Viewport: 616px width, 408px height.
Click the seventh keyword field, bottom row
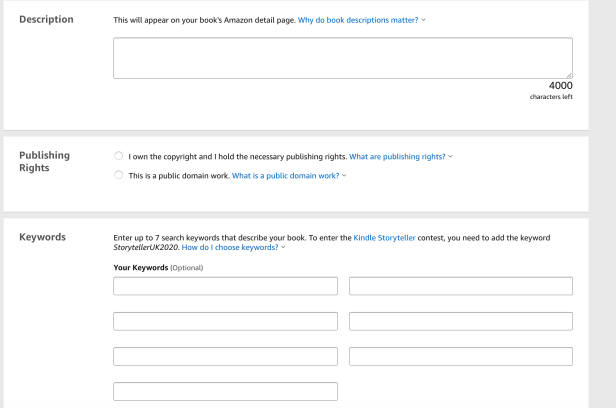(225, 391)
